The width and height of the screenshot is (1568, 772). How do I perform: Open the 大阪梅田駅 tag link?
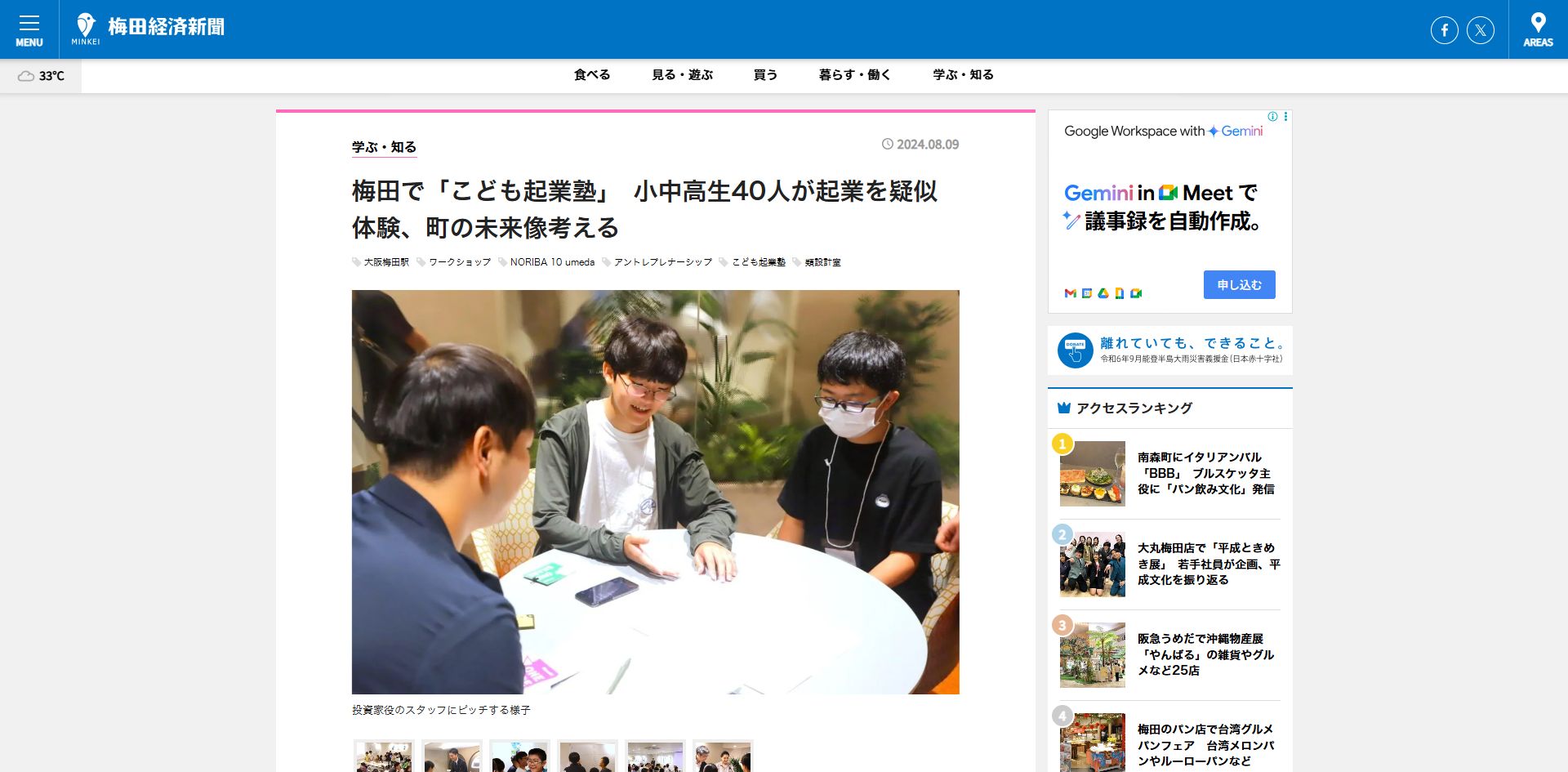[385, 262]
